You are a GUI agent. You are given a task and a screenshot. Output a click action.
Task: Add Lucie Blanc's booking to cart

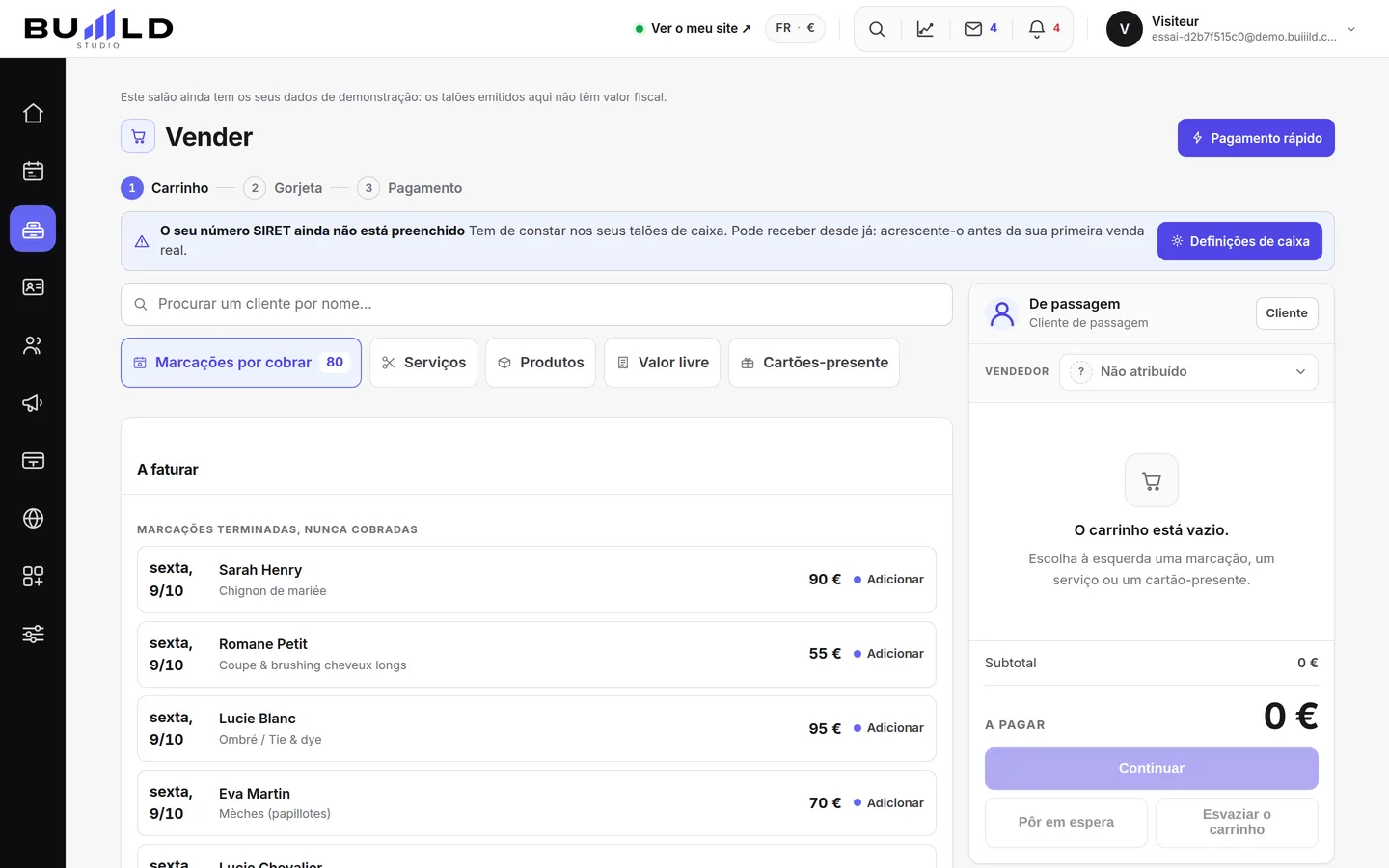coord(888,728)
